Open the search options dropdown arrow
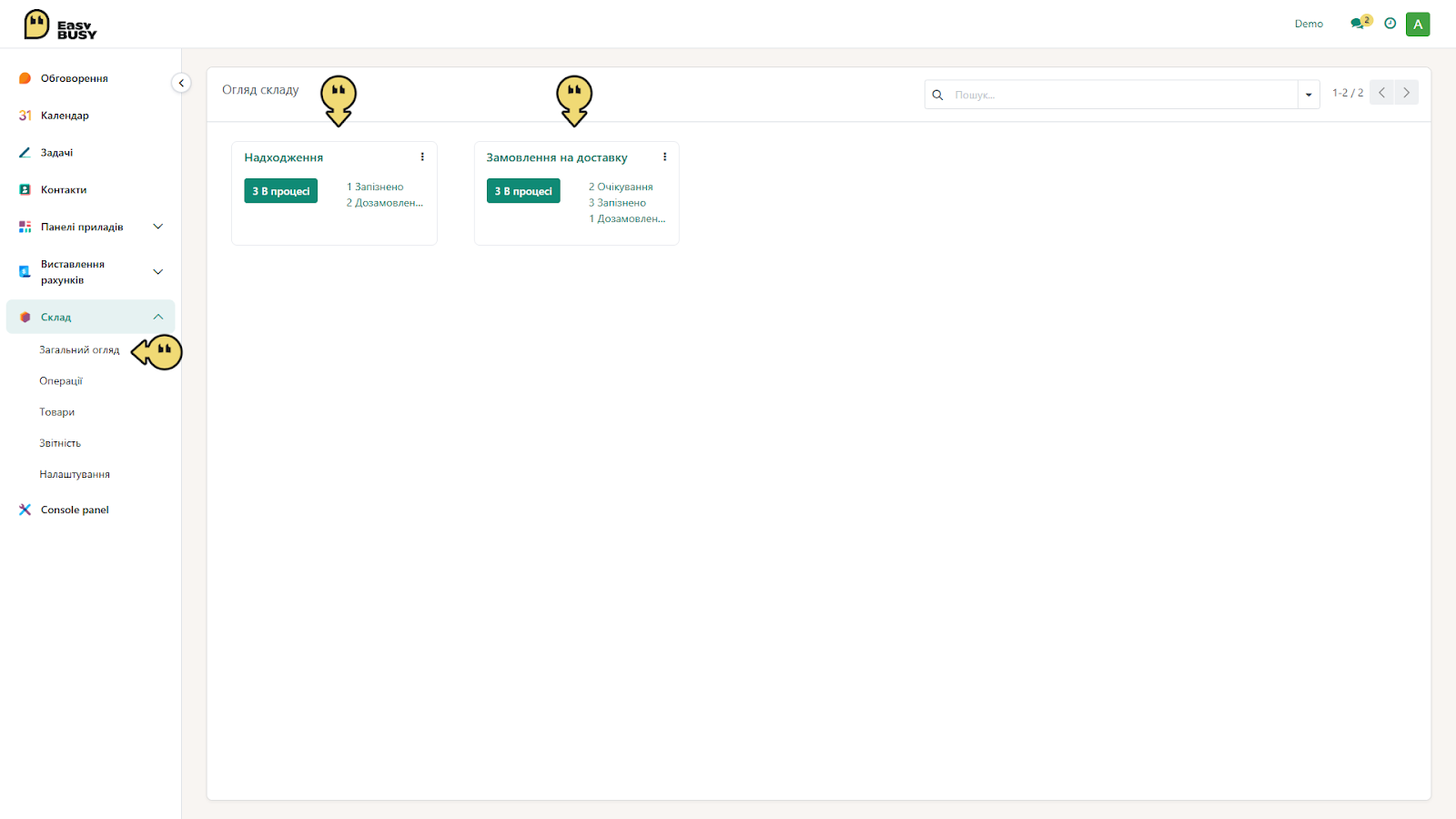This screenshot has height=819, width=1456. click(x=1309, y=95)
